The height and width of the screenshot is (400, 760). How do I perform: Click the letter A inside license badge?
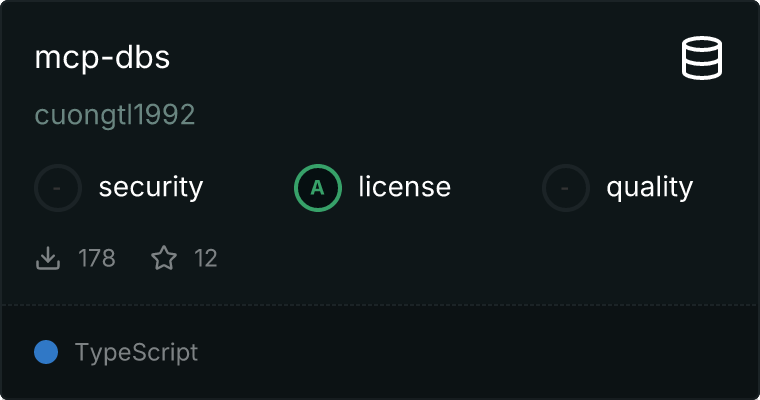[x=318, y=187]
